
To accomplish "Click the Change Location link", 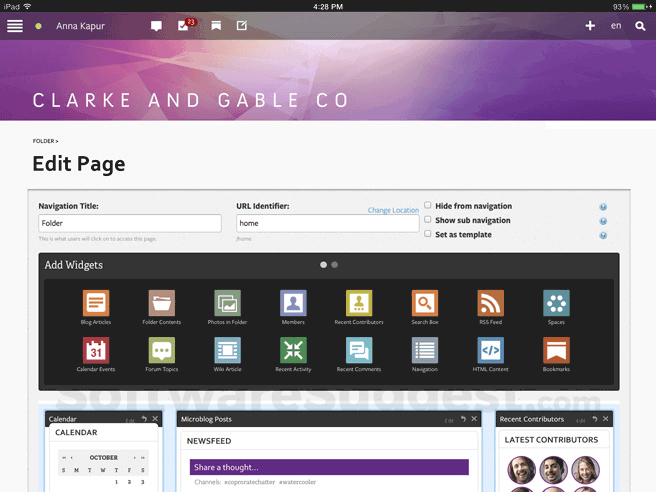I will tap(393, 211).
